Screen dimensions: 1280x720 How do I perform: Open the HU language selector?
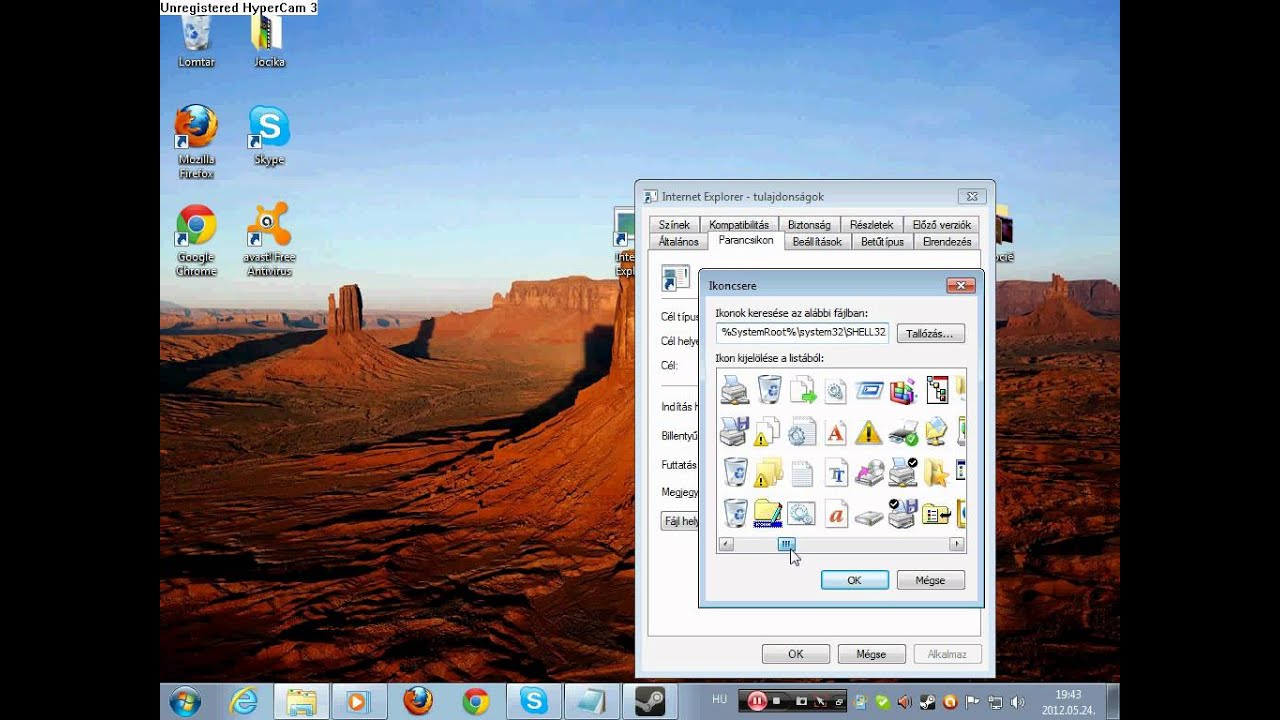tap(719, 700)
